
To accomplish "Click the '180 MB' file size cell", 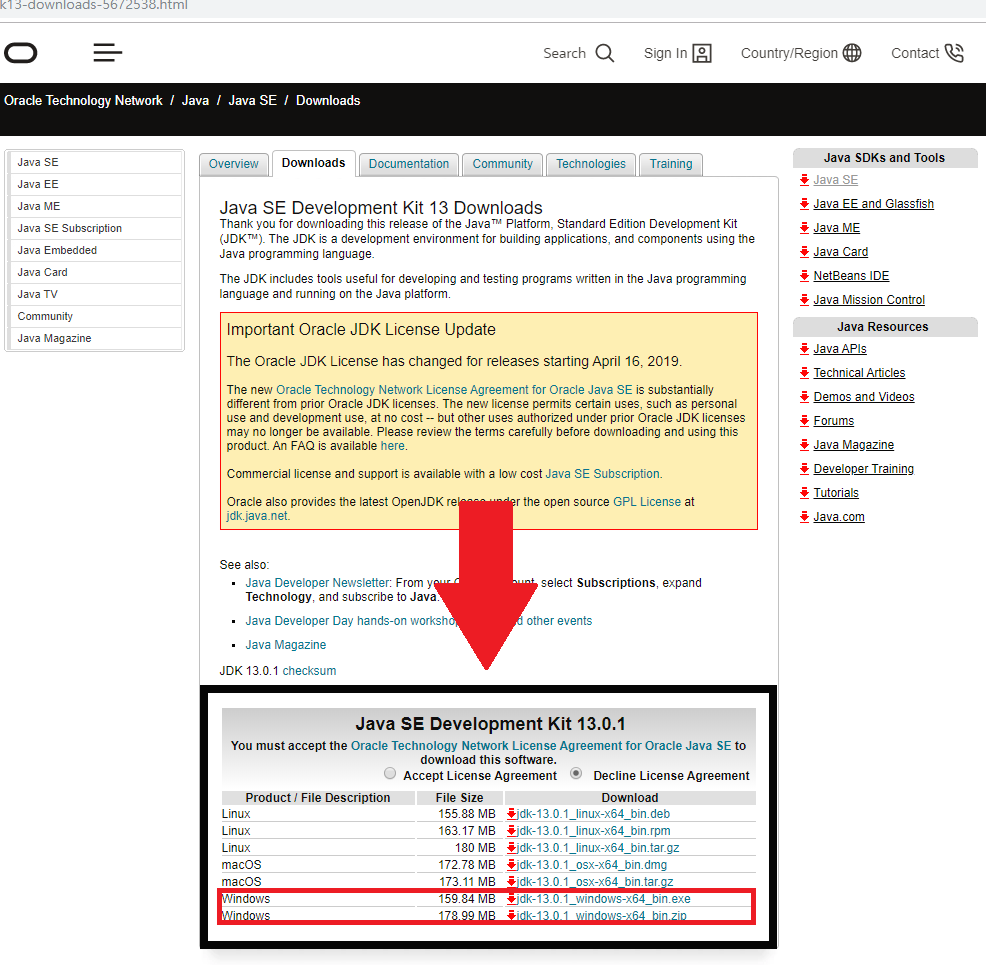I will (460, 848).
